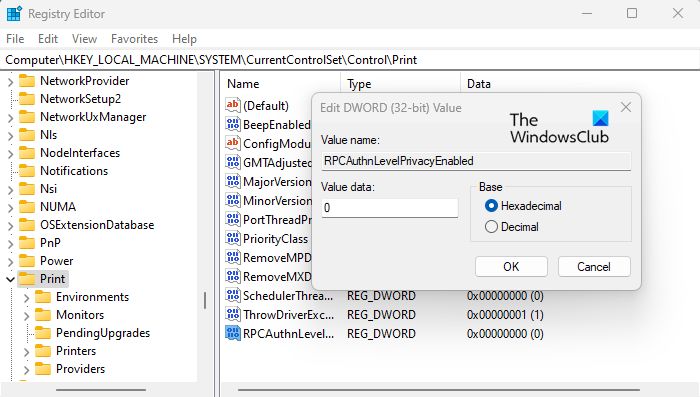
Task: Click the tree pane vertical scrollbar thumb
Action: pyautogui.click(x=205, y=301)
